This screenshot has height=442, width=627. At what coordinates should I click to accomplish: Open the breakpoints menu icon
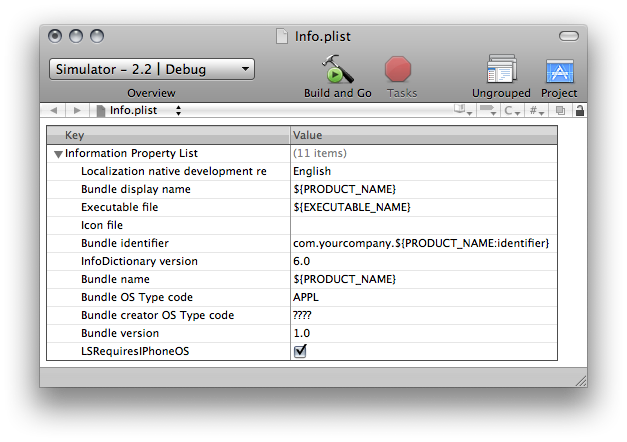point(488,110)
